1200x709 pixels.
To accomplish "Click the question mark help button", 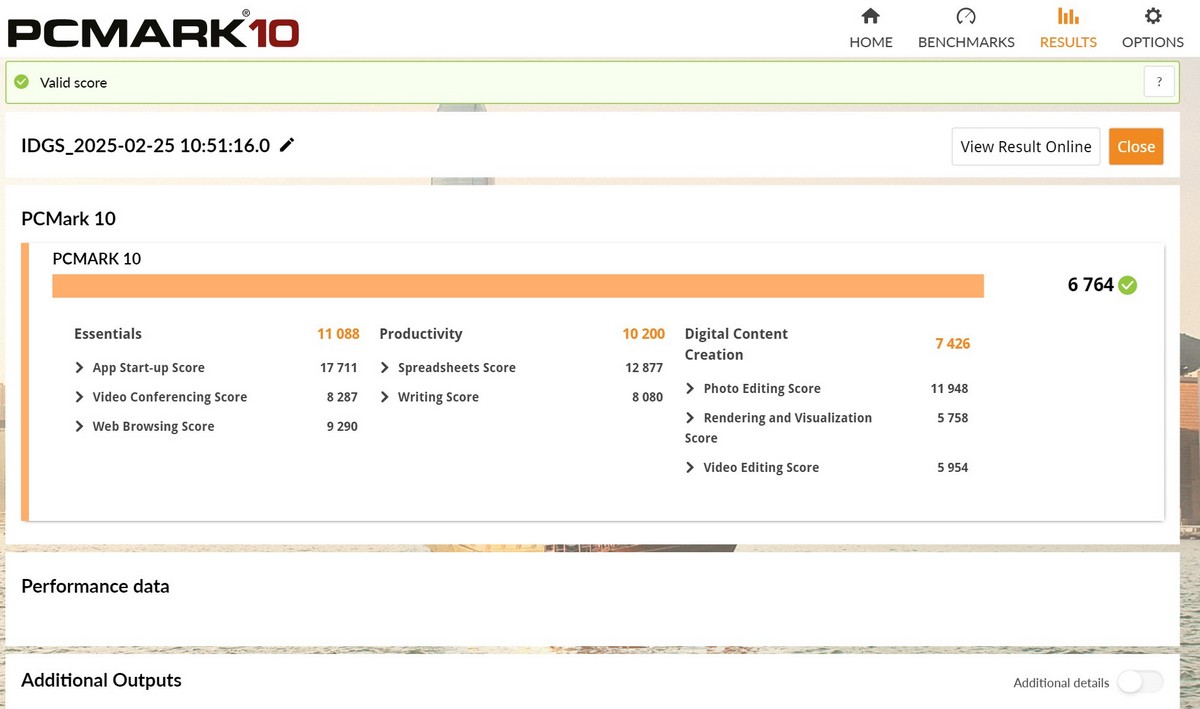I will click(1159, 82).
